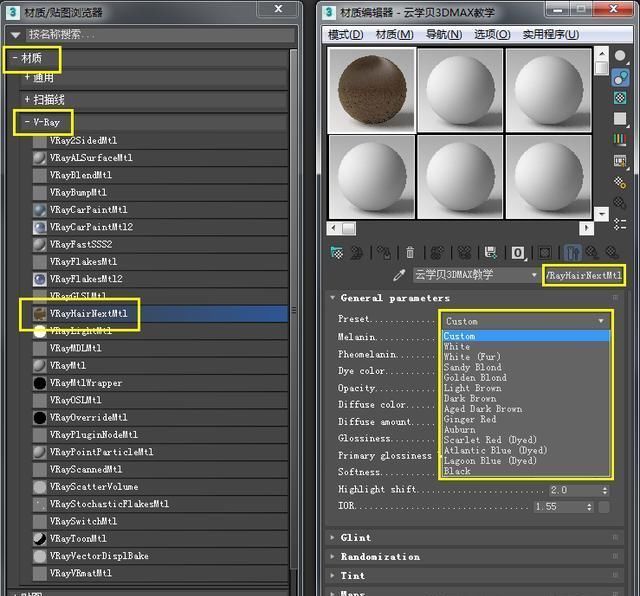Screen dimensions: 640x596
Task: Open the Preset Custom dropdown
Action: point(526,321)
